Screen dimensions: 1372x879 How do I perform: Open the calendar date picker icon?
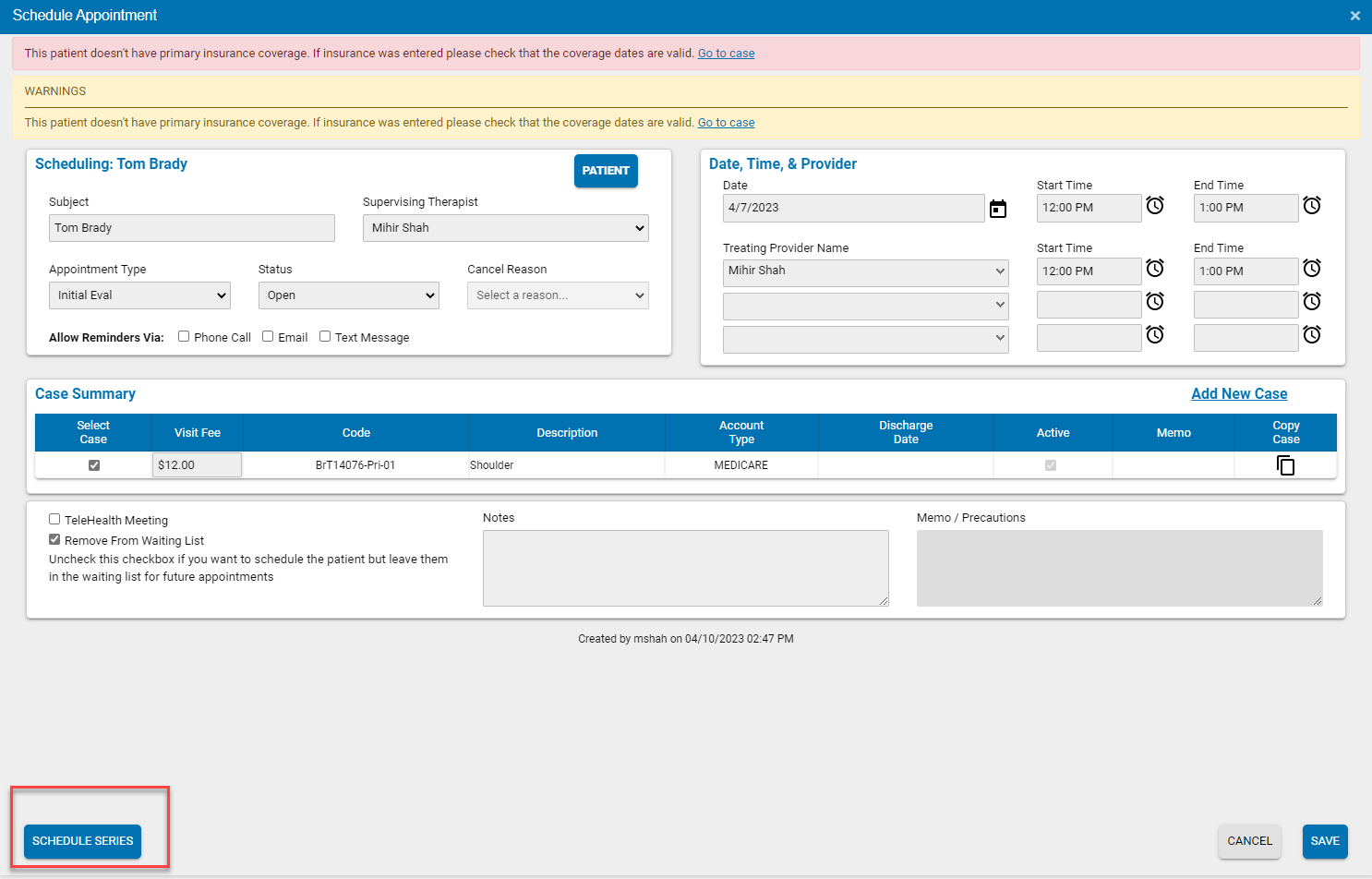998,208
